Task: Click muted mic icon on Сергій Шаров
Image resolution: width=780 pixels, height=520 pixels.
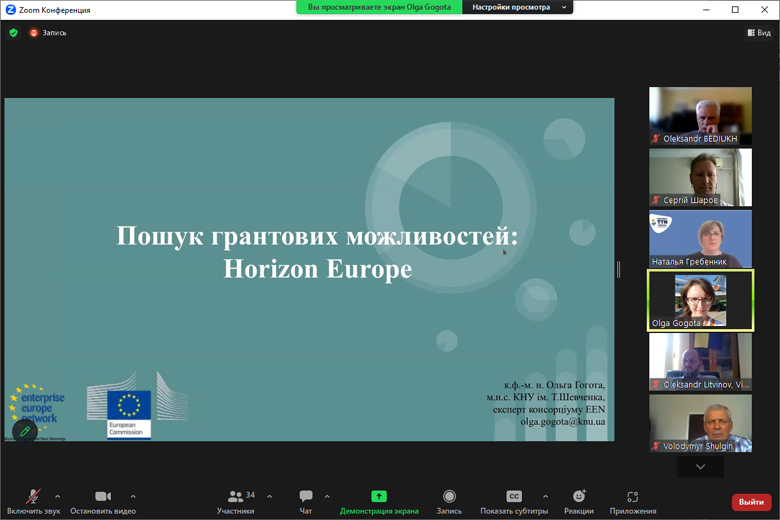Action: point(656,200)
